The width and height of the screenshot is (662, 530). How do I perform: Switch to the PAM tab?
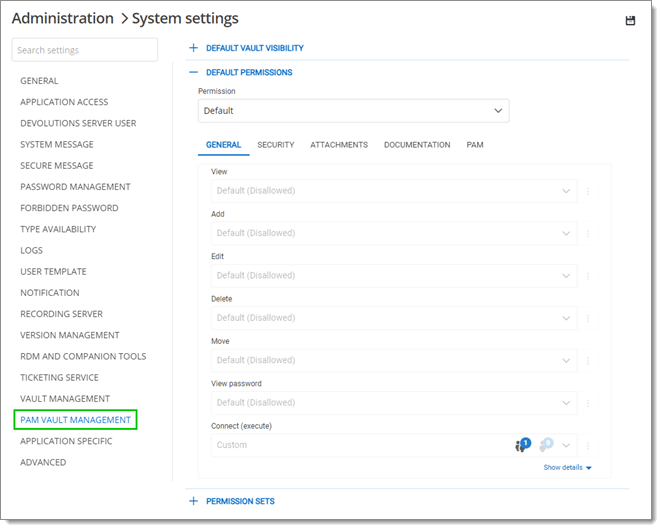click(475, 145)
